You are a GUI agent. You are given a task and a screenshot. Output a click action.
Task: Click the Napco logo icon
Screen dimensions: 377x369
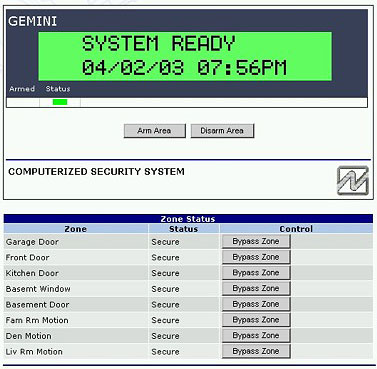[353, 181]
